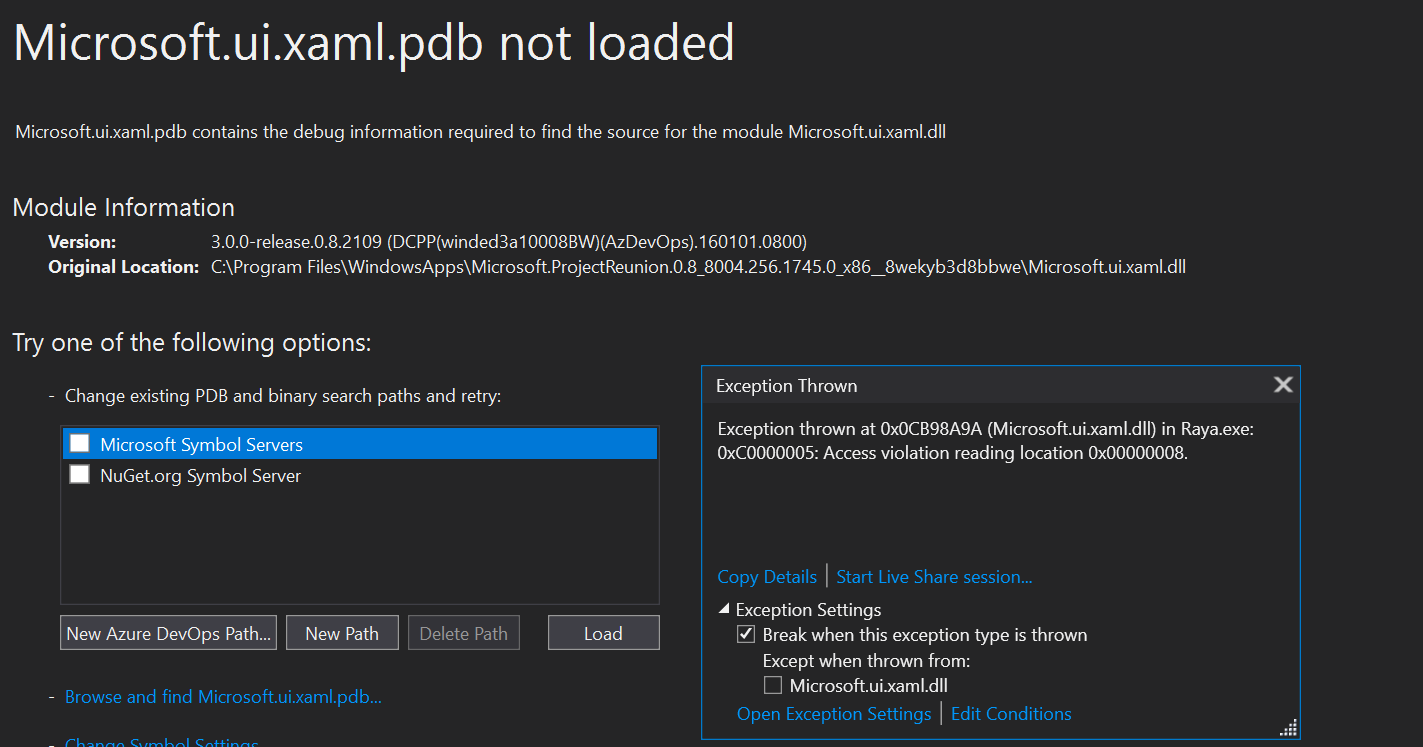
Task: Select the NuGet.org Symbol Server row
Action: (x=360, y=475)
